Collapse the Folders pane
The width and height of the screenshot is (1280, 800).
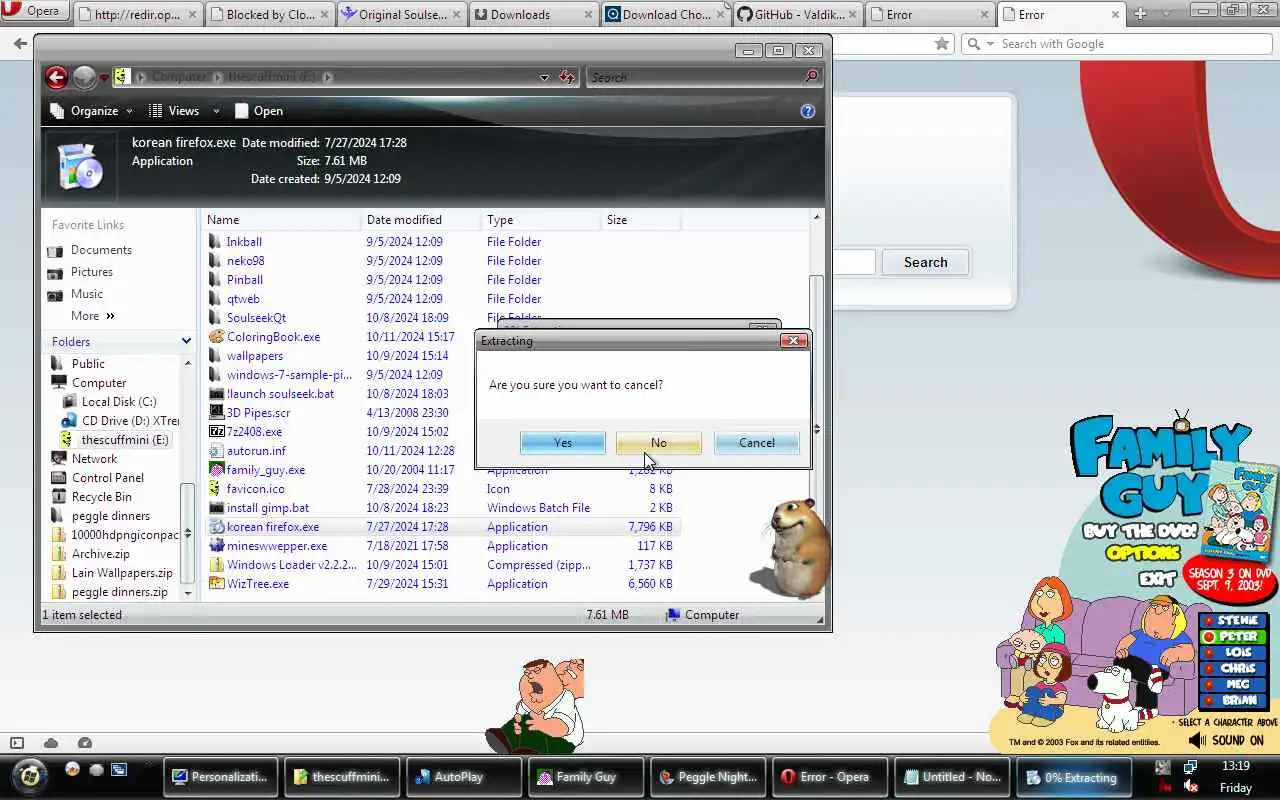[x=186, y=342]
